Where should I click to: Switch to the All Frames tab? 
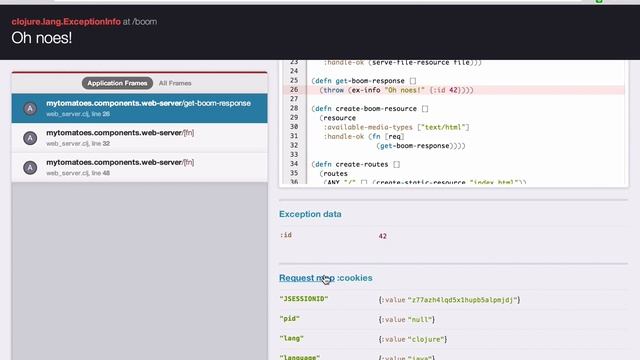(175, 83)
